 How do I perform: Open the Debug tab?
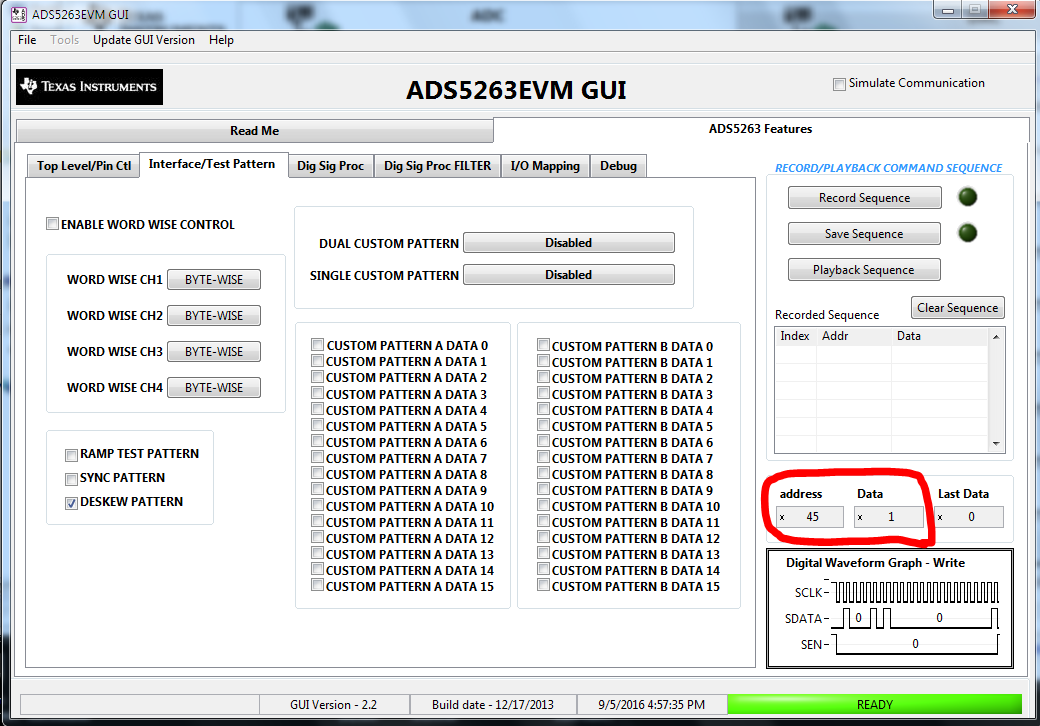618,166
